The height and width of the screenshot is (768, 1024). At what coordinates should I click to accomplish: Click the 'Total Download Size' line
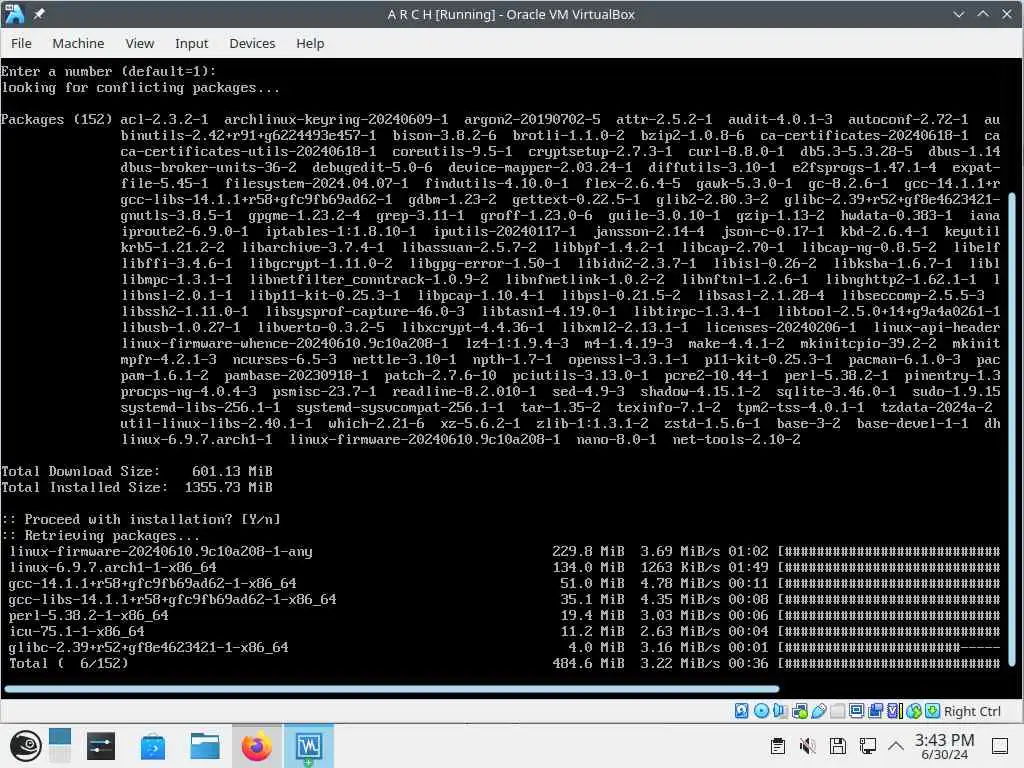click(137, 472)
